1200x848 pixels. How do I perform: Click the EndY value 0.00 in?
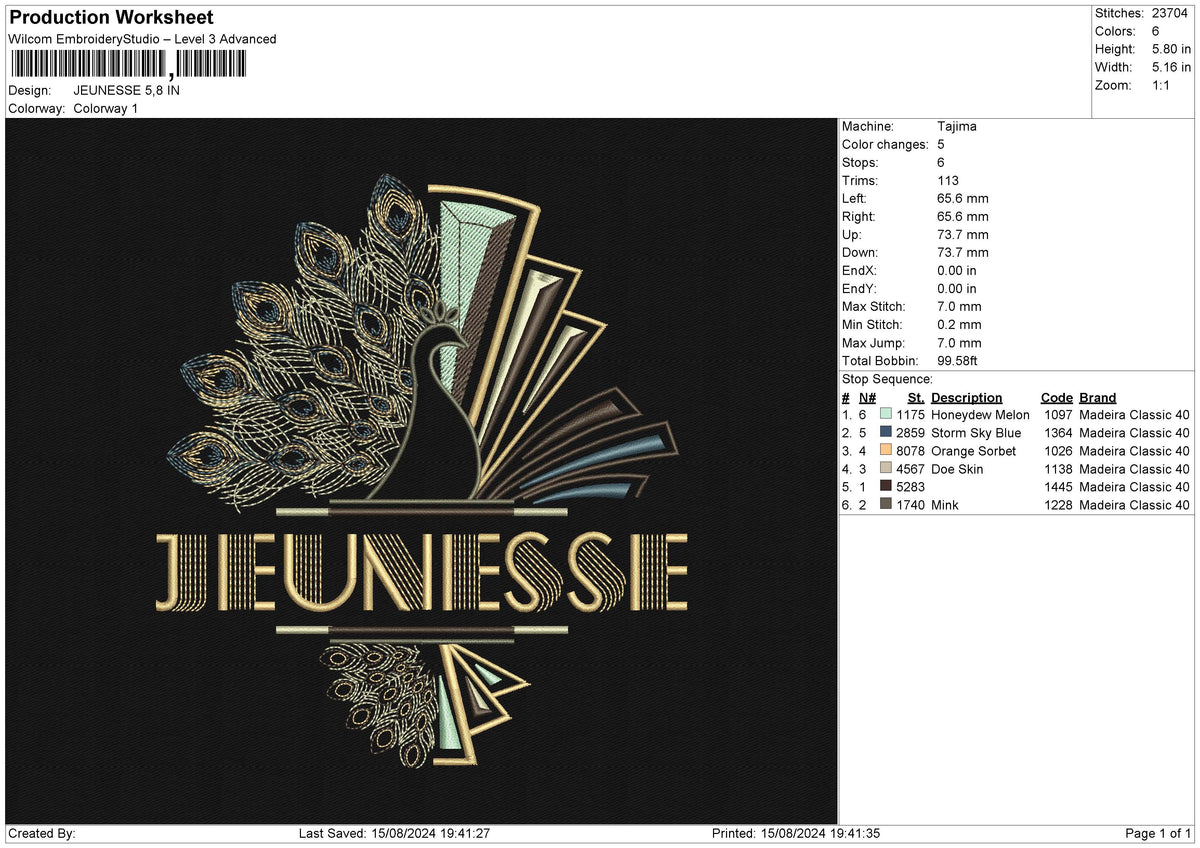click(957, 288)
